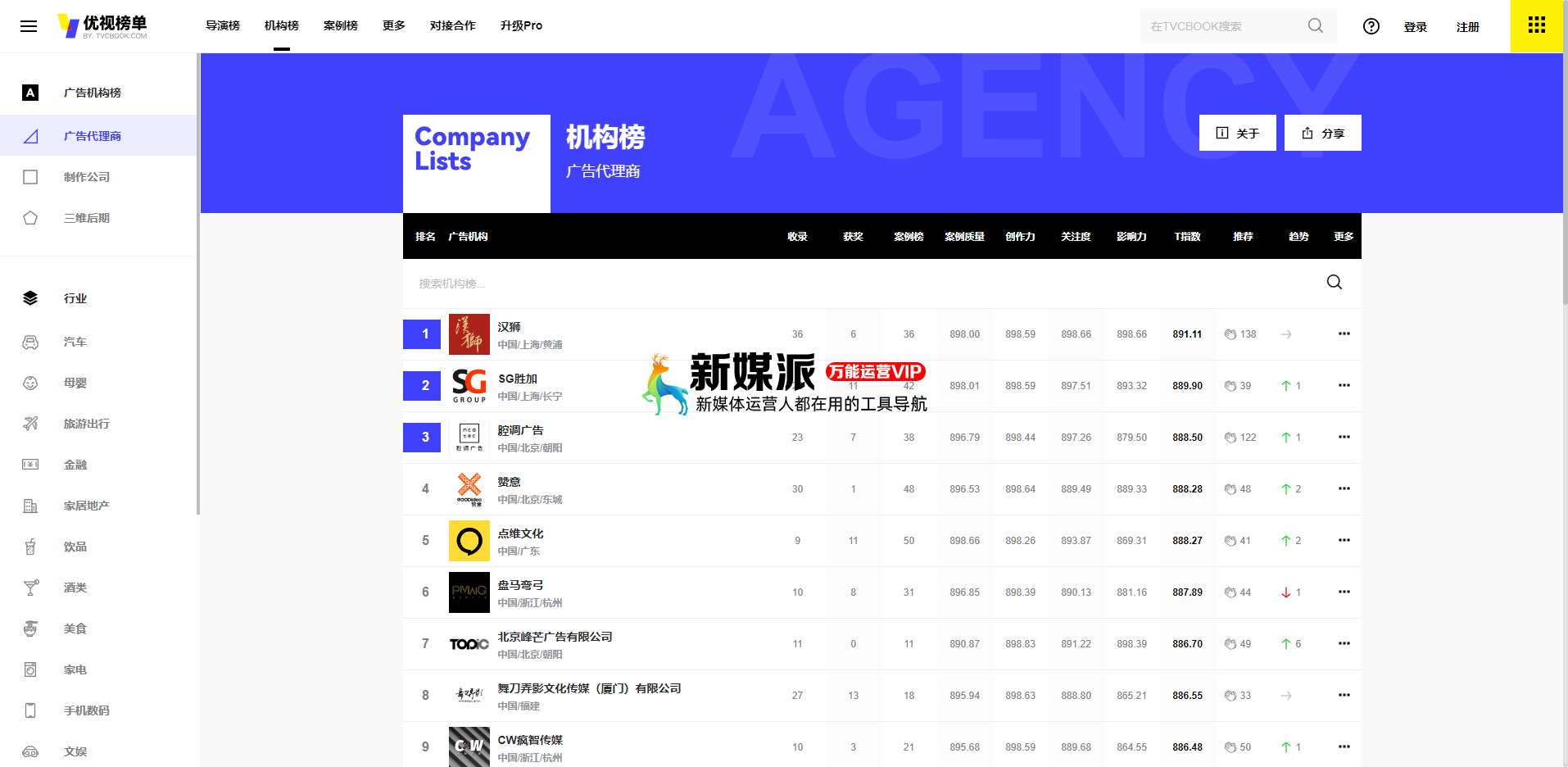Open the 汉狮 logo thumbnail
Image resolution: width=1568 pixels, height=767 pixels.
[469, 334]
